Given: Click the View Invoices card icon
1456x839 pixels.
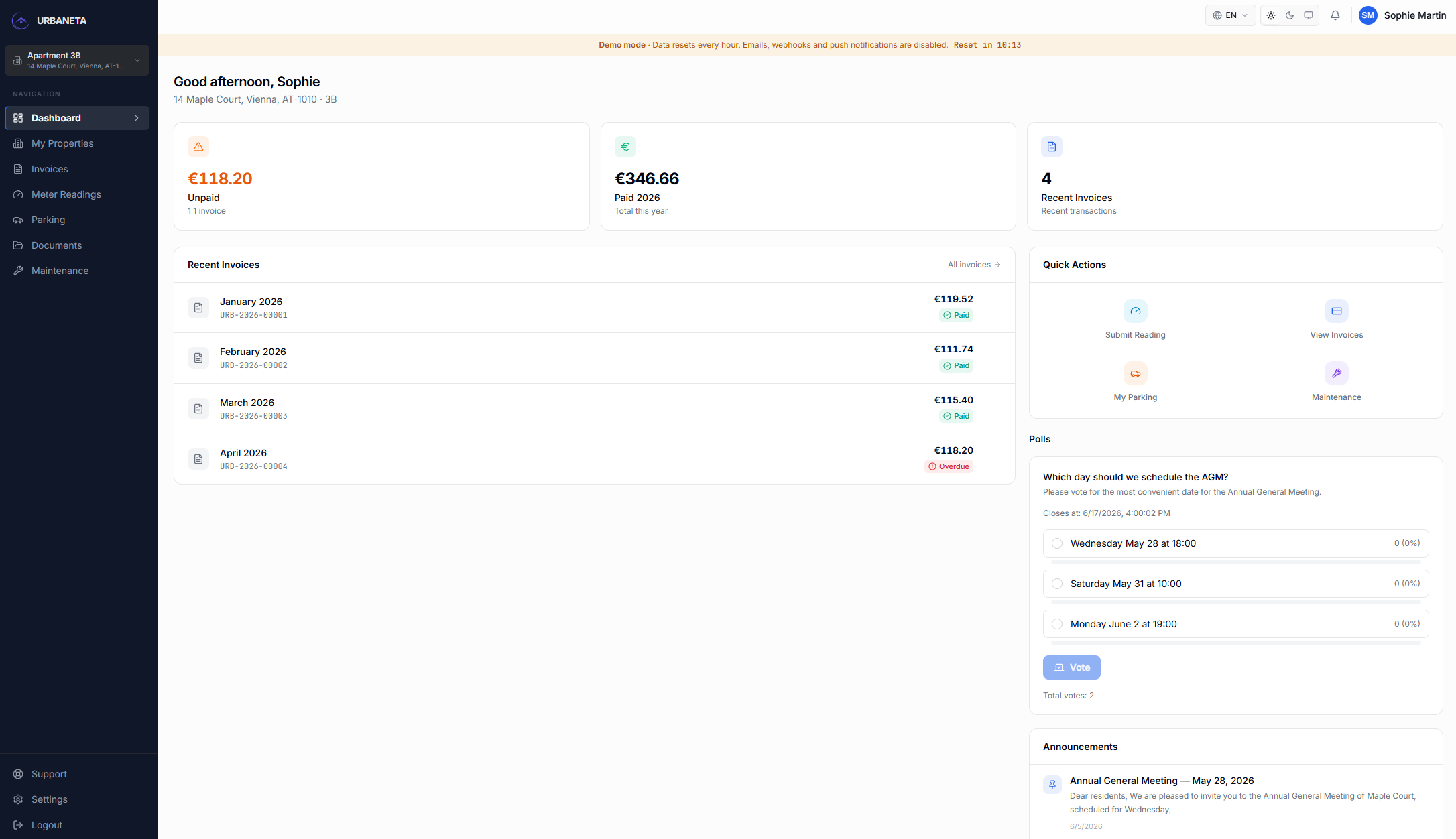Looking at the screenshot, I should tap(1337, 311).
